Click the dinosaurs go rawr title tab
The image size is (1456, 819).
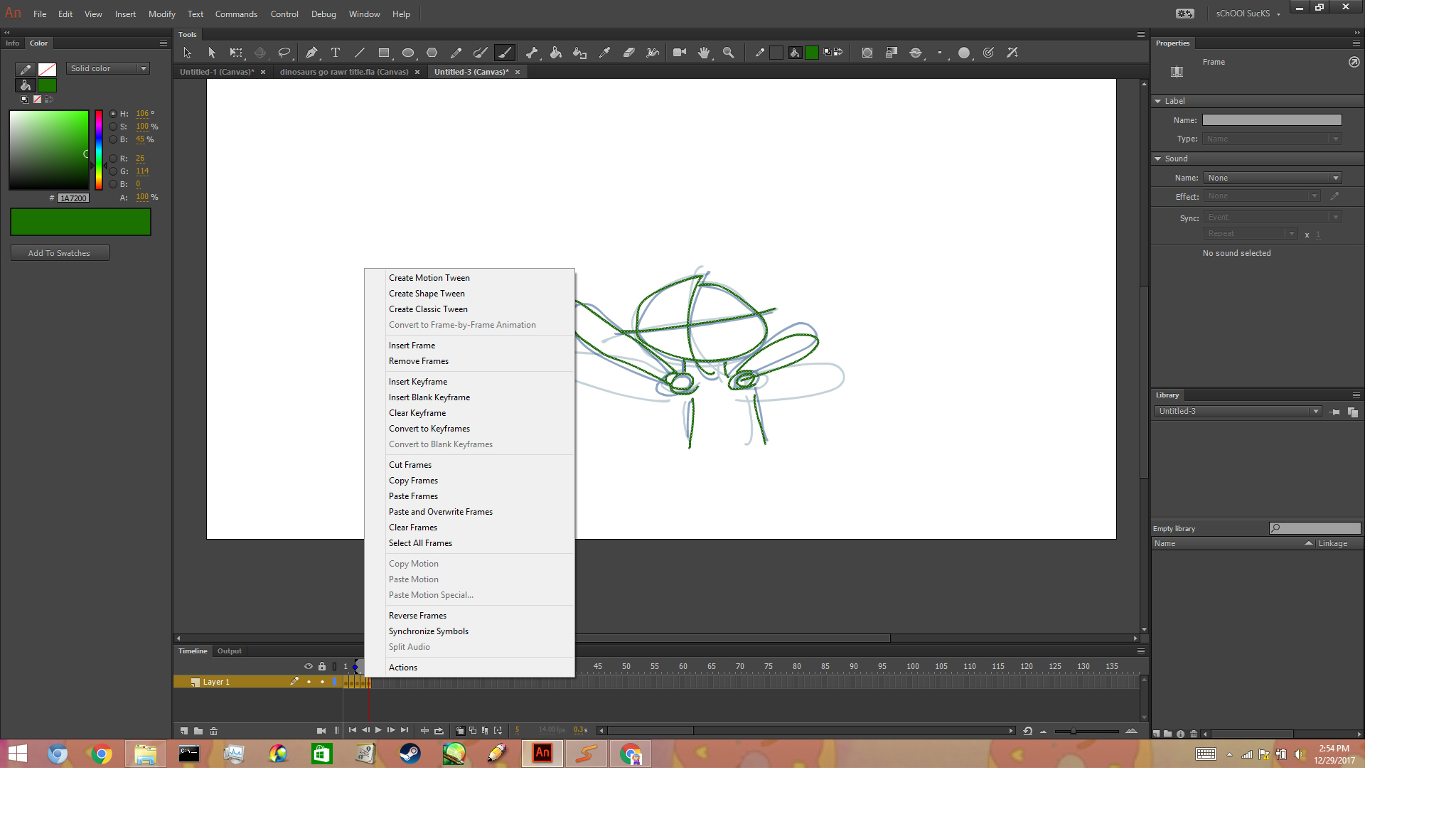pyautogui.click(x=343, y=71)
